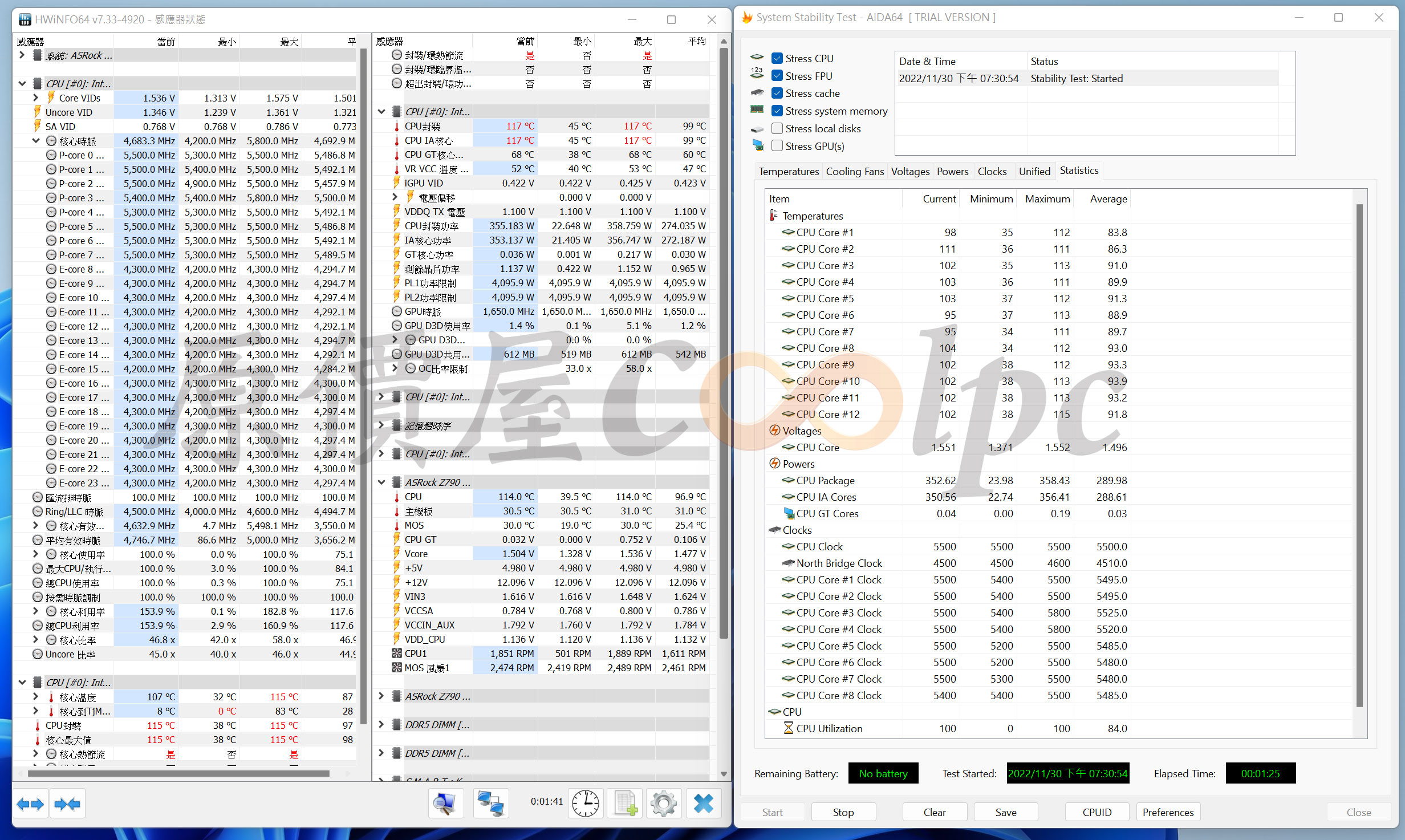
Task: Collapse the ASRock Z790 sensor group with CPU 114.0 °C
Action: 381,482
